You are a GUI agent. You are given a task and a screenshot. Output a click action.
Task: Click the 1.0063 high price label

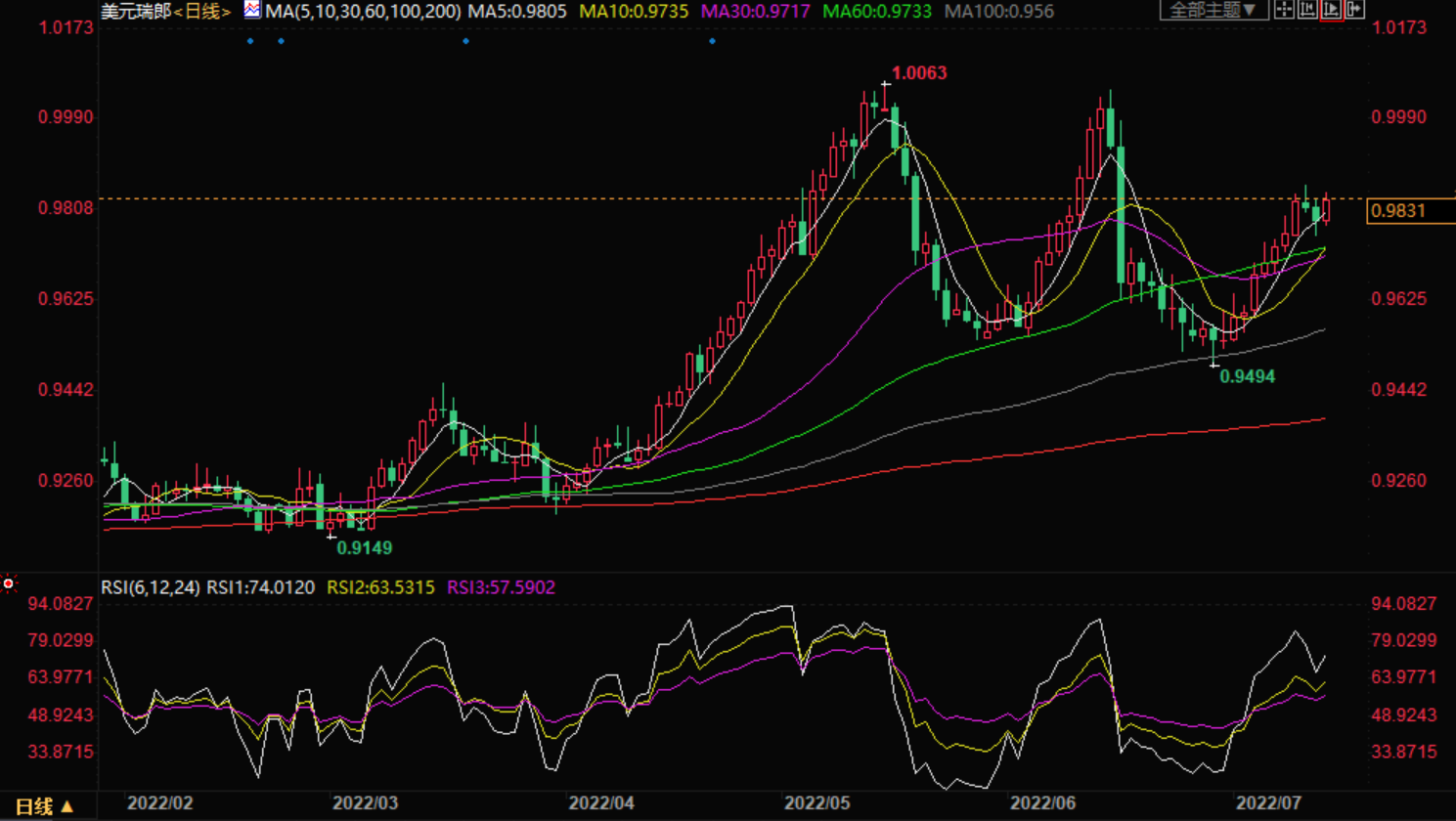(x=919, y=73)
